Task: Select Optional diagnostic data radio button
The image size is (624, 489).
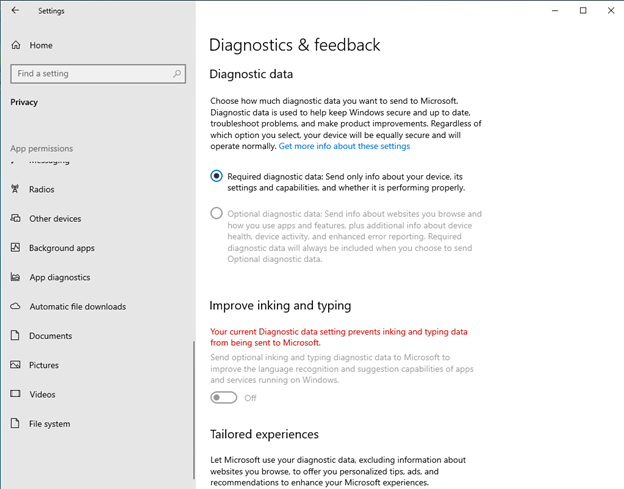Action: [x=216, y=213]
